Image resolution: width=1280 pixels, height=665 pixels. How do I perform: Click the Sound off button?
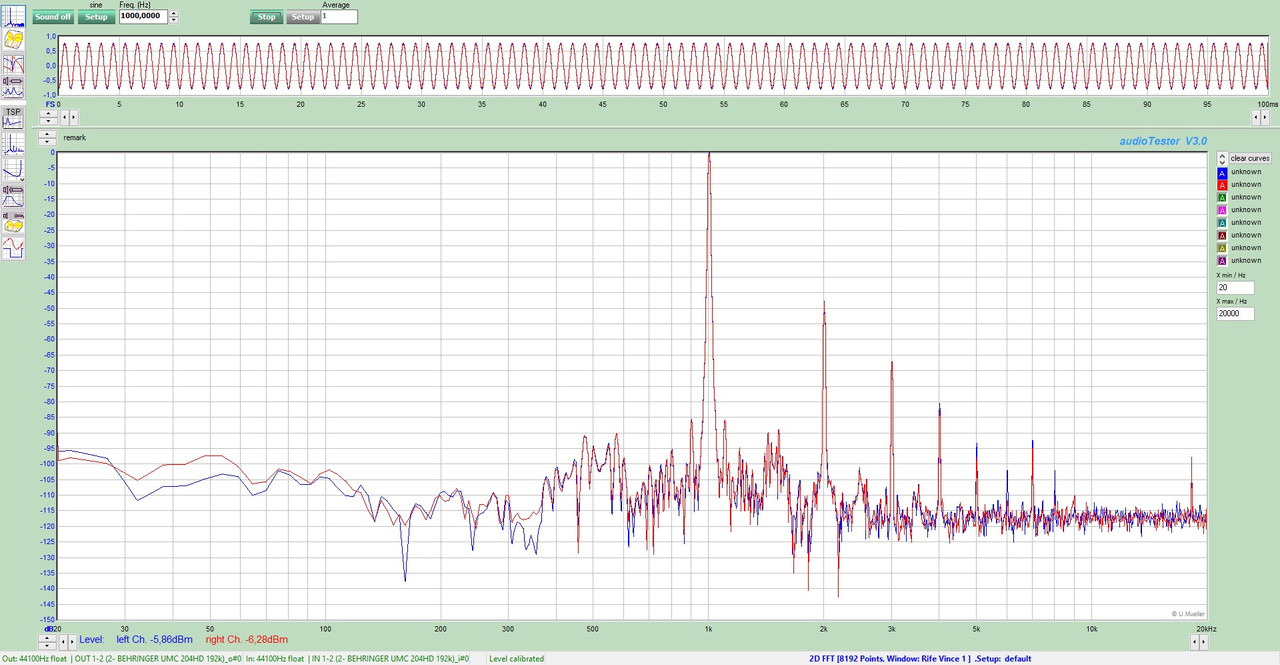53,17
